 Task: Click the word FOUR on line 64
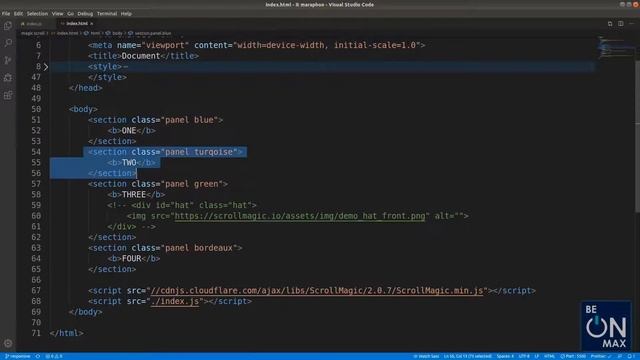131,259
